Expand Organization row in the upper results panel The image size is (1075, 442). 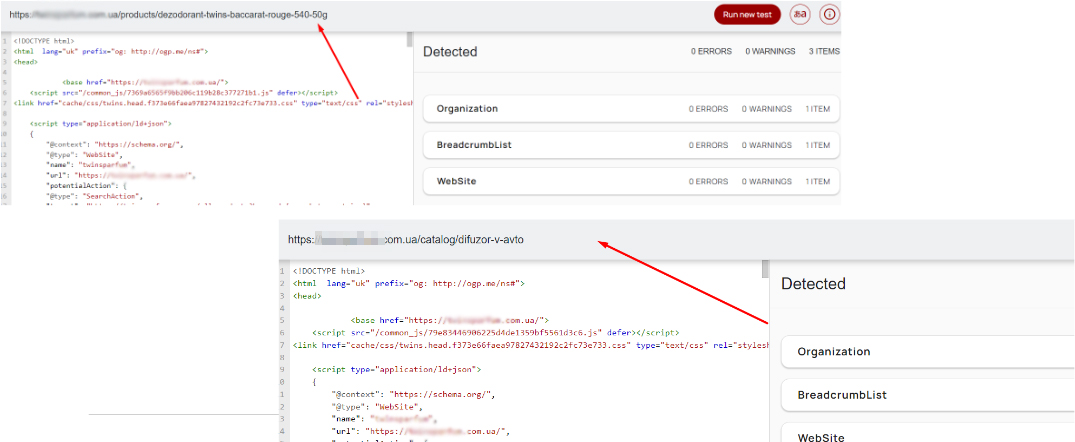[631, 109]
